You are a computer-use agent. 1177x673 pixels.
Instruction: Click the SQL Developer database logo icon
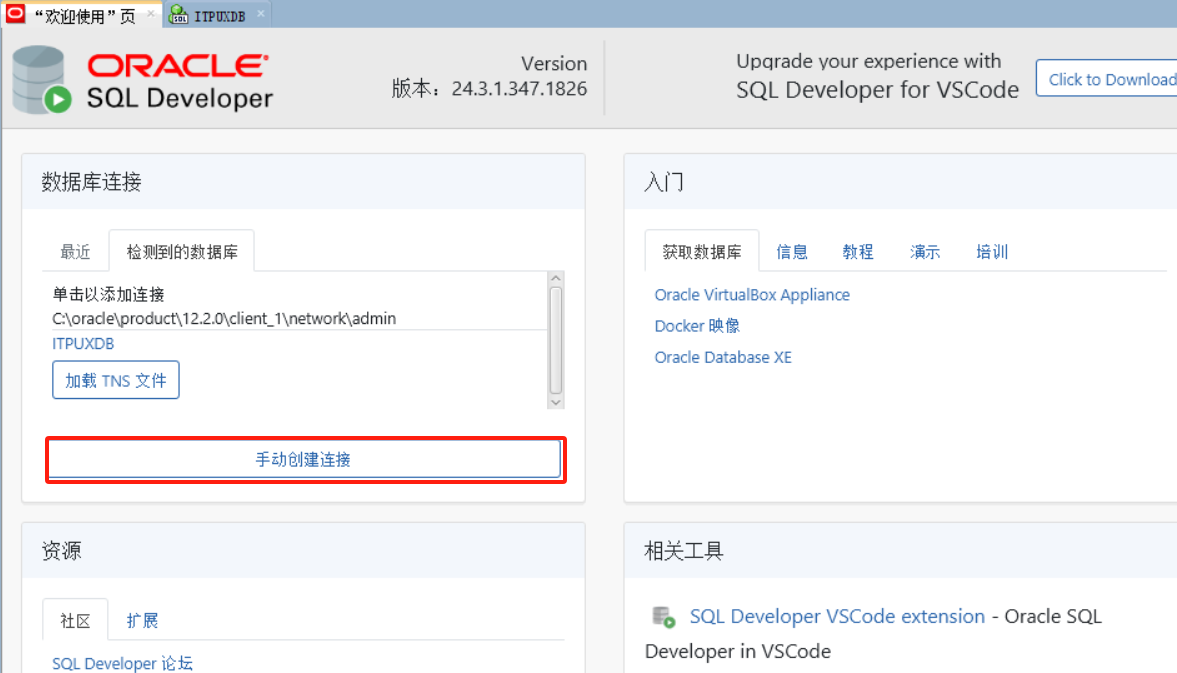(x=42, y=80)
